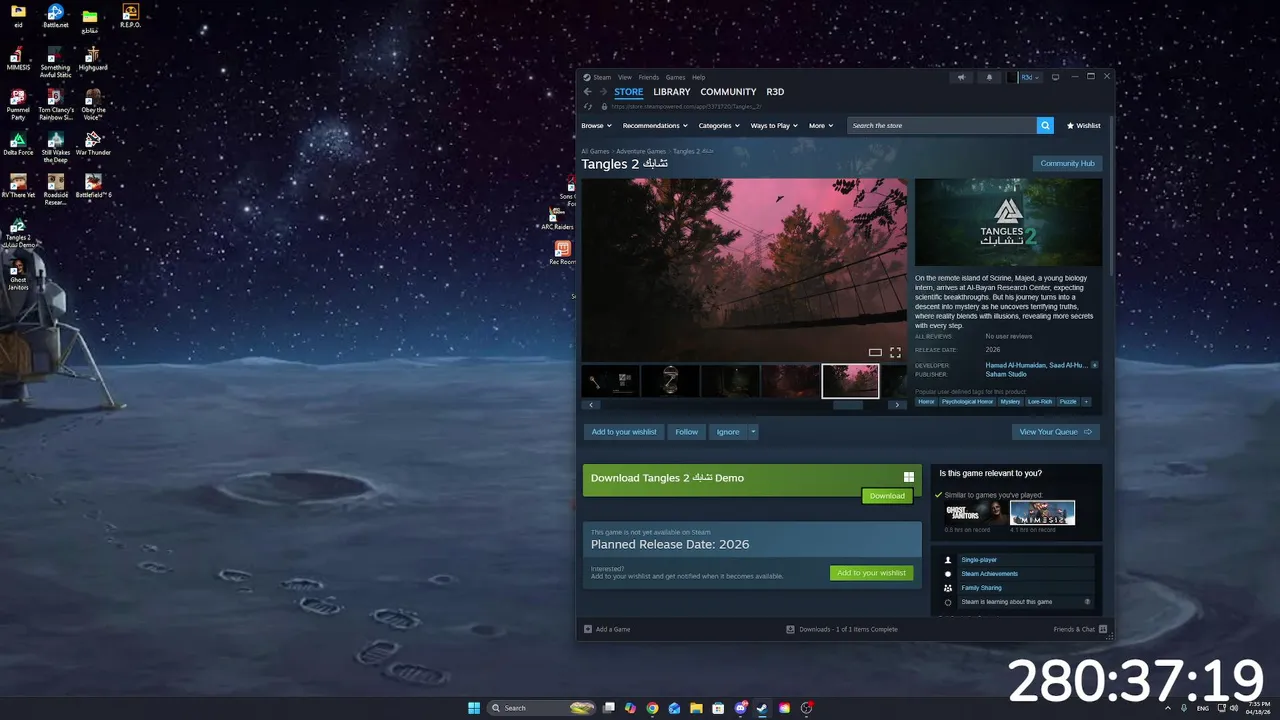
Task: Expand the Ways to Play dropdown
Action: tap(774, 126)
